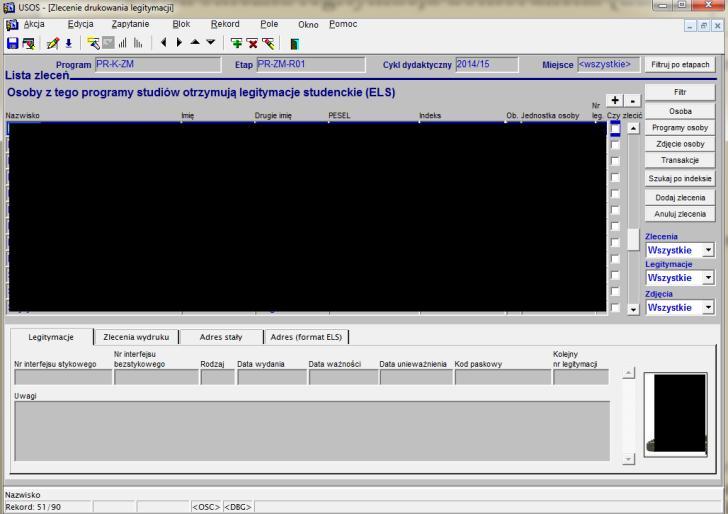Open the Rekord menu

tap(225, 24)
